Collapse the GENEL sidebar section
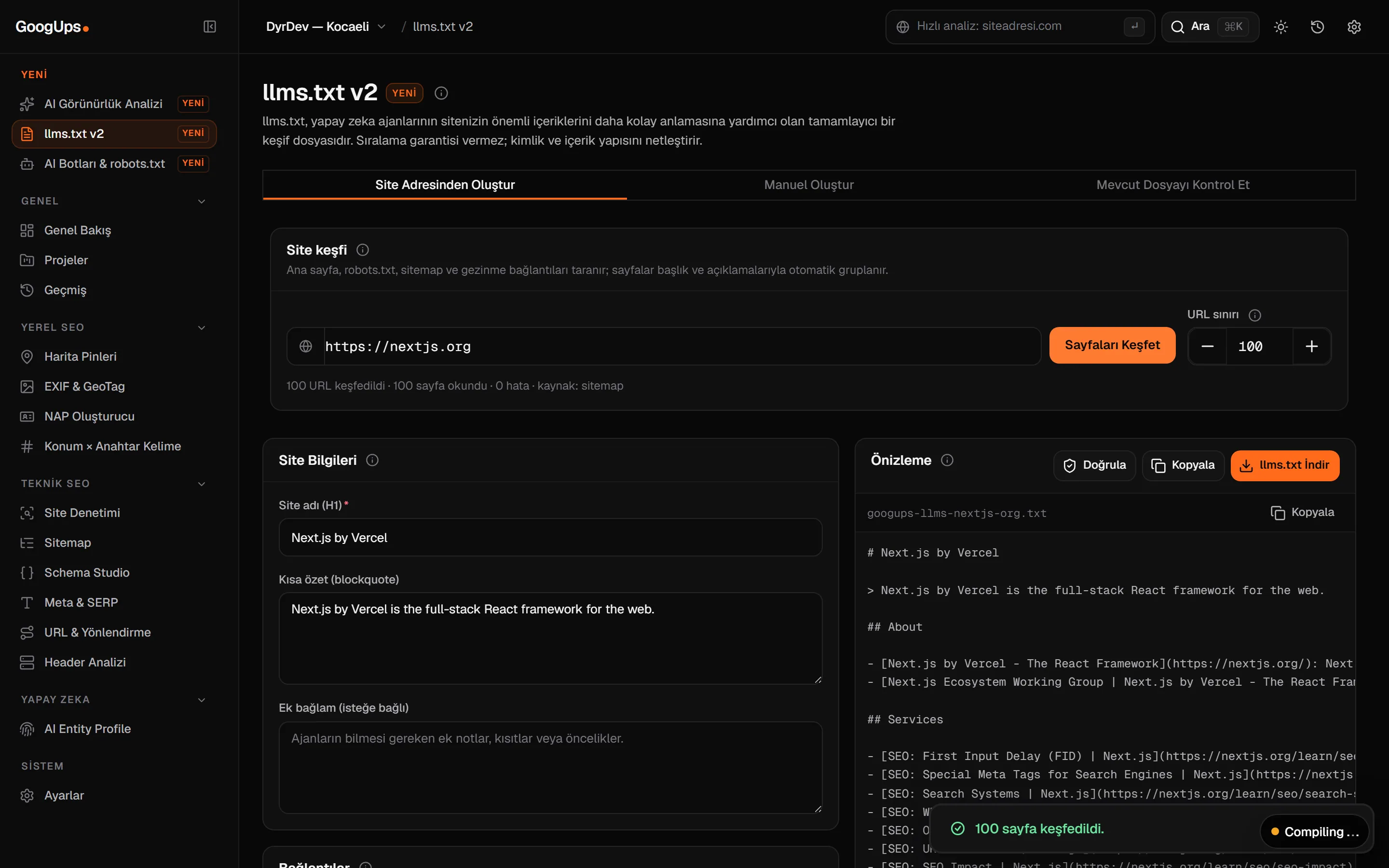The height and width of the screenshot is (868, 1389). tap(202, 201)
